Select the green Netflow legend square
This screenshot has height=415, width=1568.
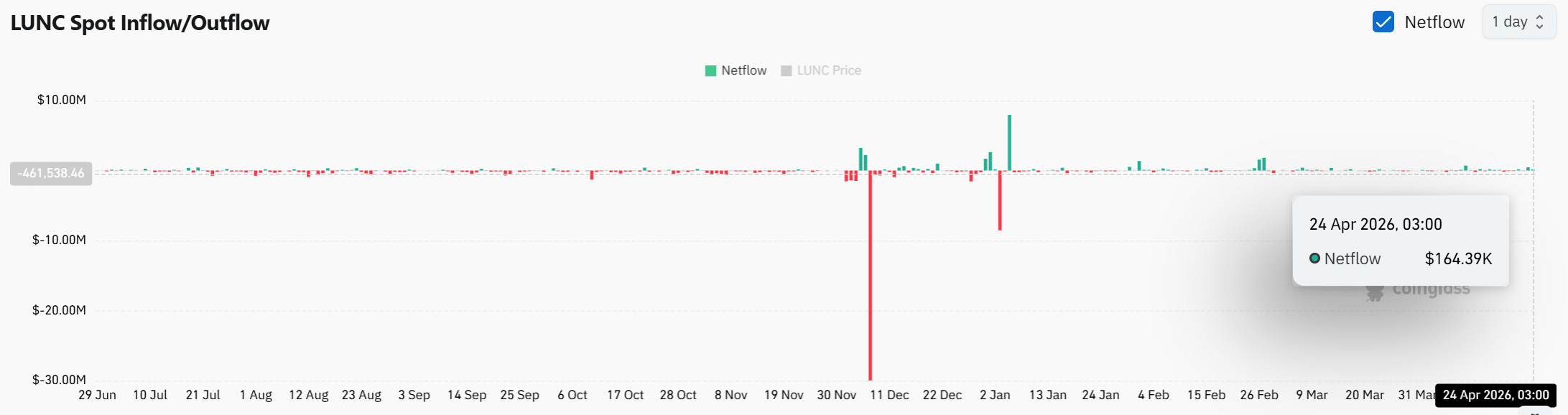(x=710, y=70)
